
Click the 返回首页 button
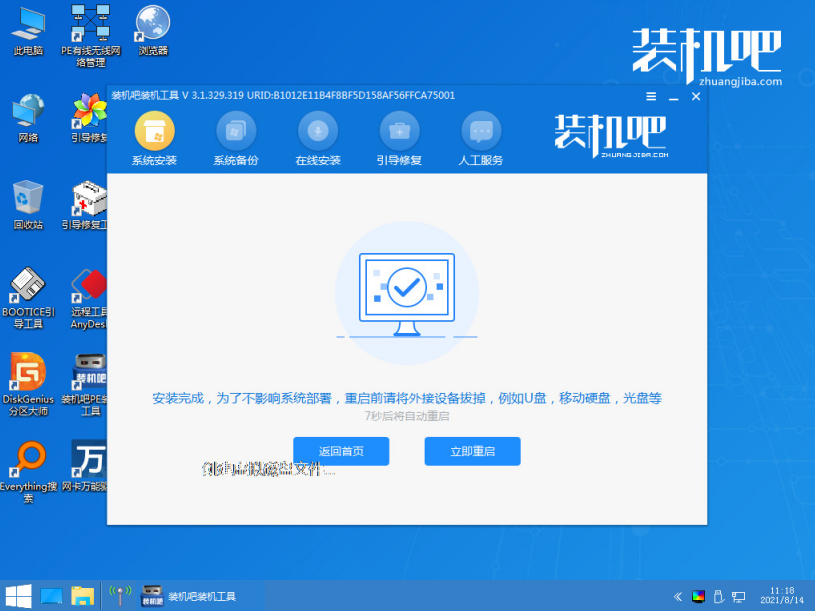(341, 451)
